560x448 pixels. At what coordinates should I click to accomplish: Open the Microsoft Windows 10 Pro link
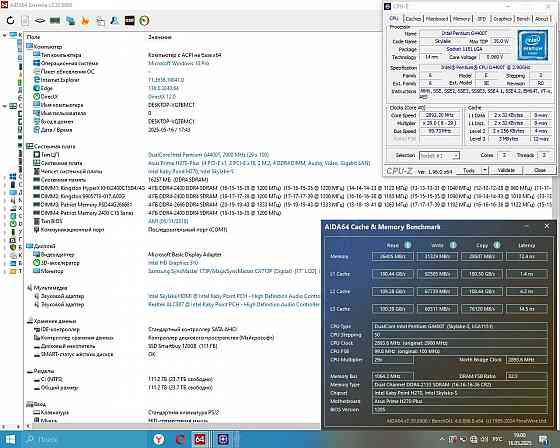[179, 63]
